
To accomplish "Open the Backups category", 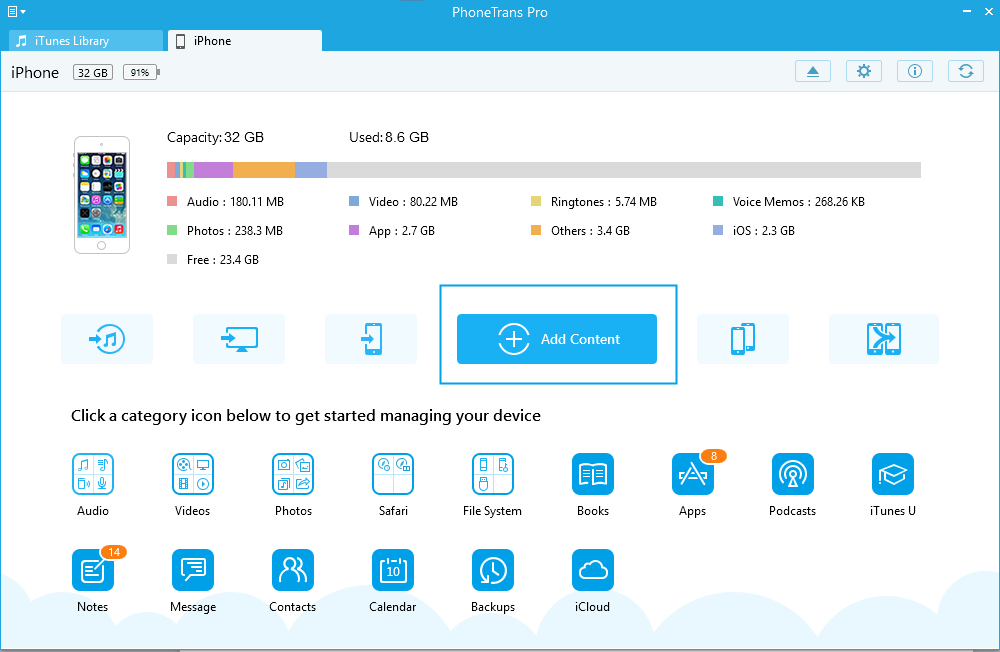I will [492, 570].
